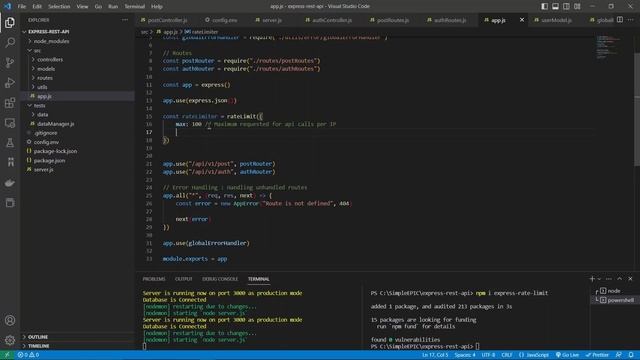Switch to the postController.js tab
Image resolution: width=640 pixels, height=360 pixels.
[164, 20]
